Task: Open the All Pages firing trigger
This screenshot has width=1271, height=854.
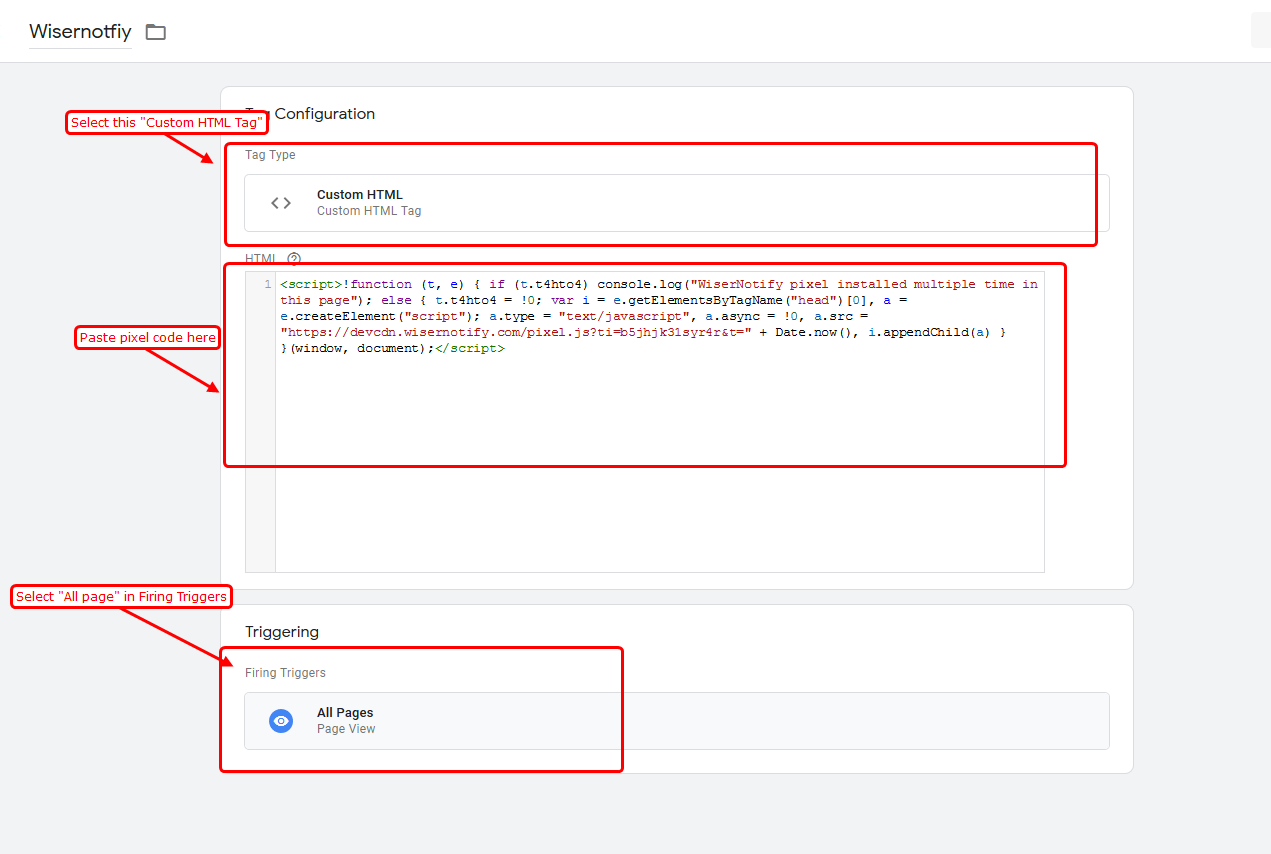Action: (676, 721)
